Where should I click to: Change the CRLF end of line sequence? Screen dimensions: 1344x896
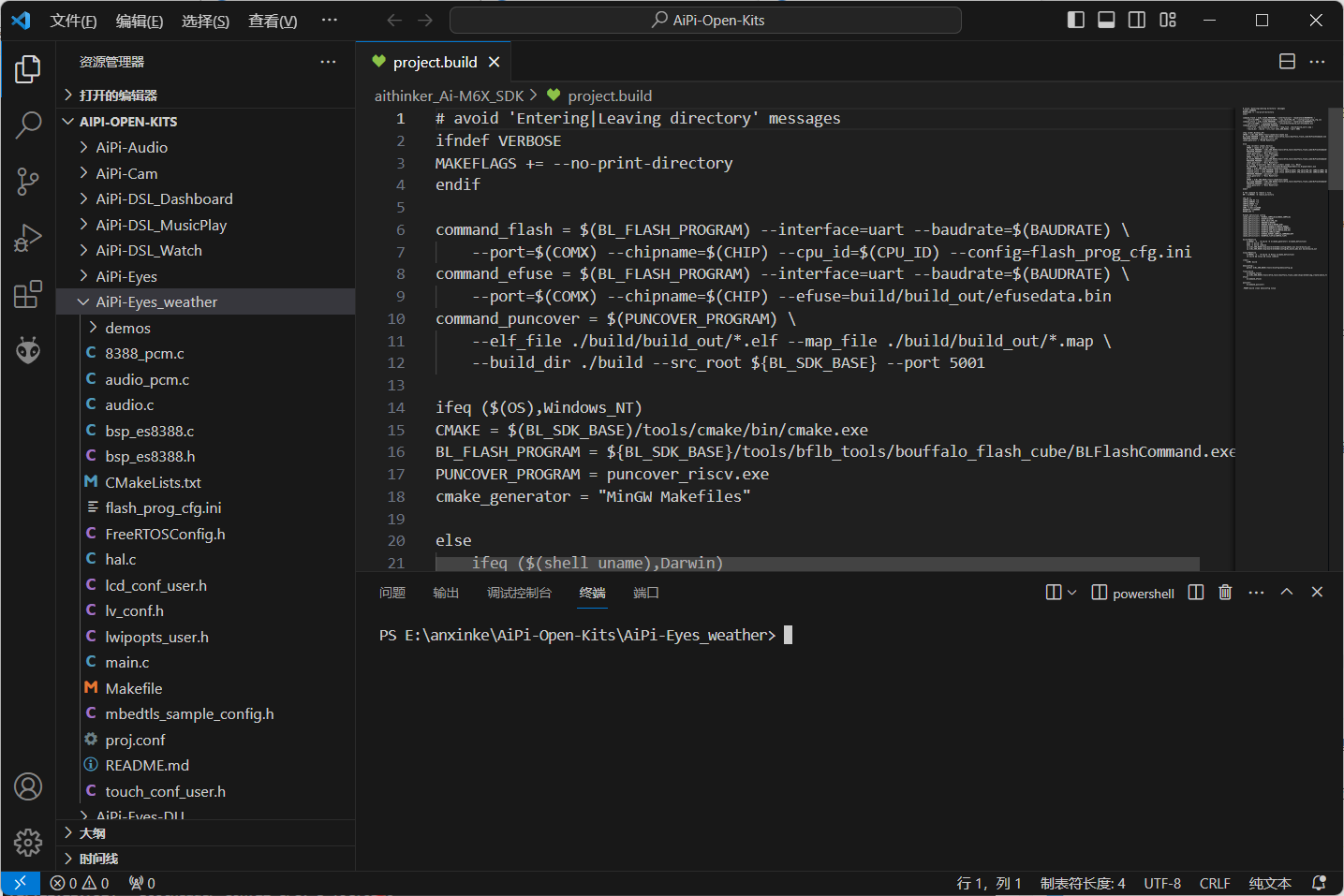1215,883
